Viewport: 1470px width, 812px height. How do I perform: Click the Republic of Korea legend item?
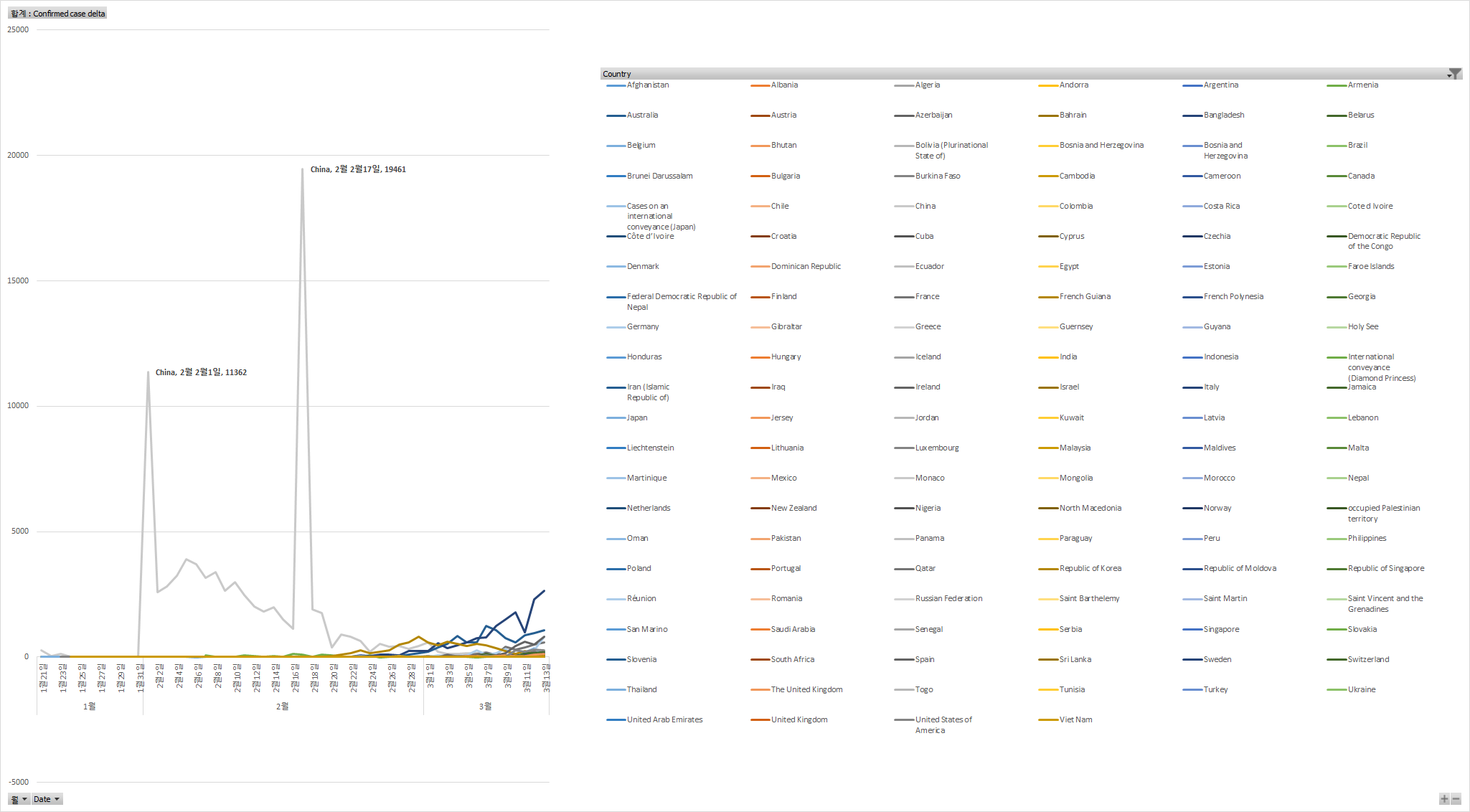click(1090, 569)
